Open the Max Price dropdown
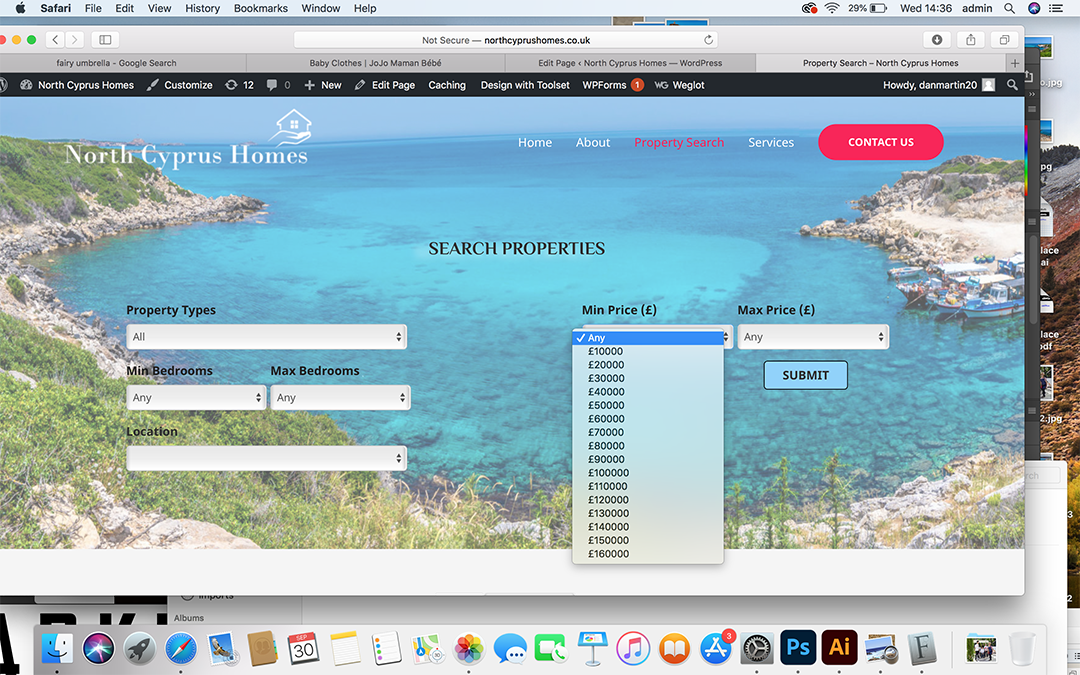This screenshot has height=675, width=1080. (x=813, y=337)
